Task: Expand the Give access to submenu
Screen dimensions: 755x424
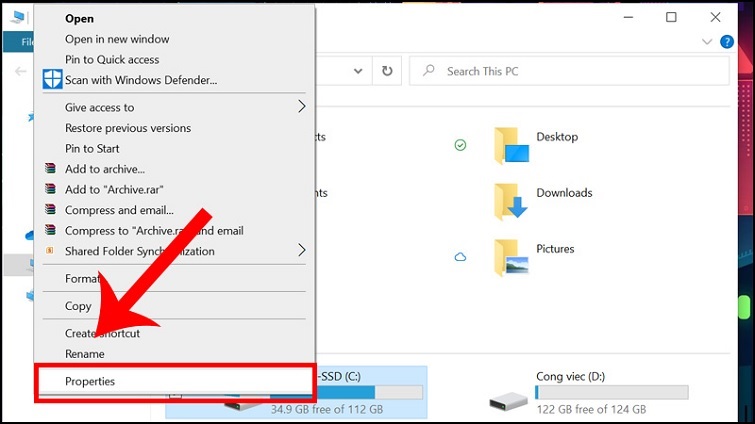Action: [x=301, y=107]
